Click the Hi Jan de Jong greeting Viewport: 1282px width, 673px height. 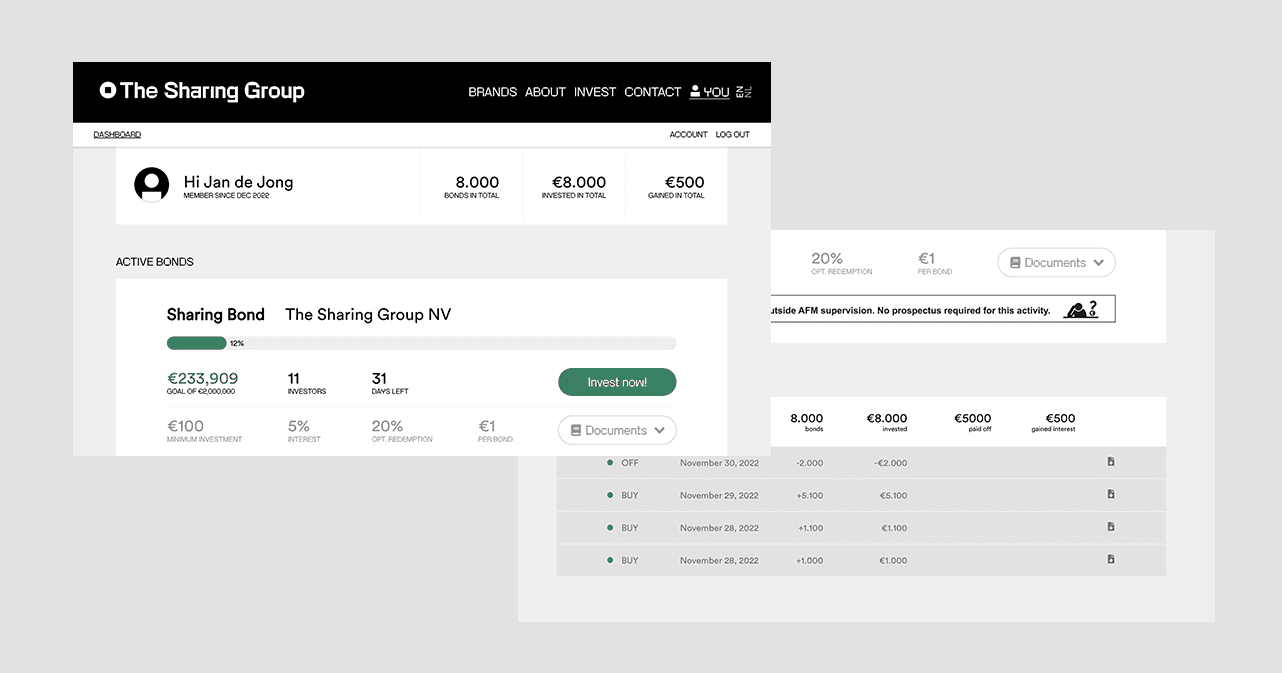click(238, 182)
